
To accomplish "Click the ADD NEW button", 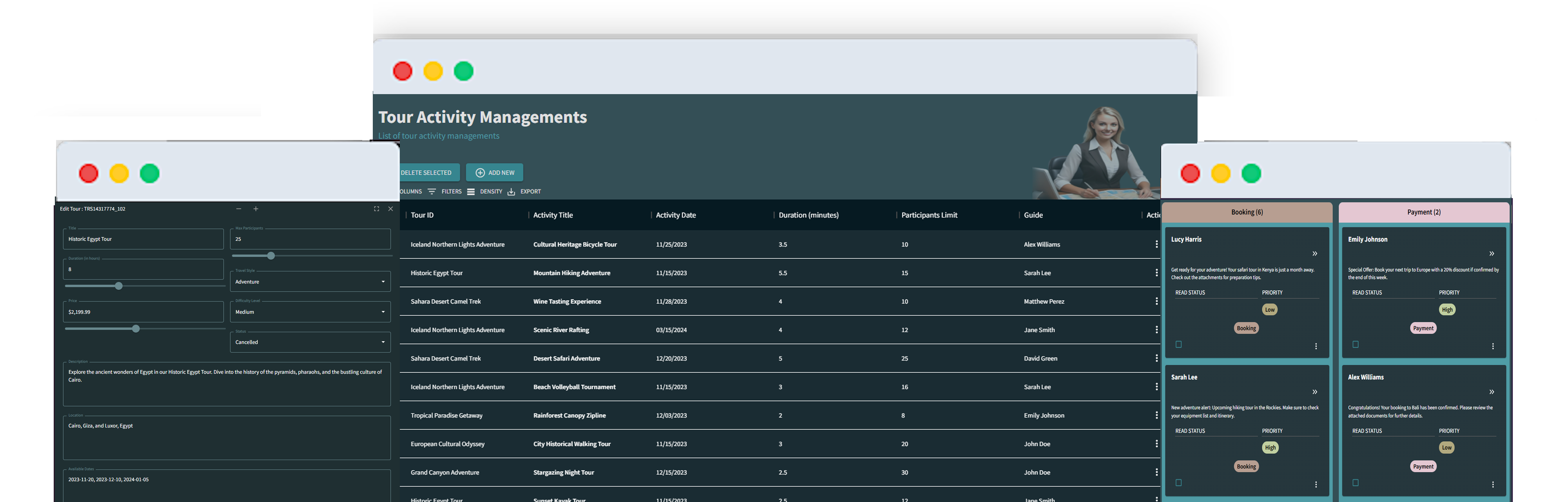I will pos(494,173).
